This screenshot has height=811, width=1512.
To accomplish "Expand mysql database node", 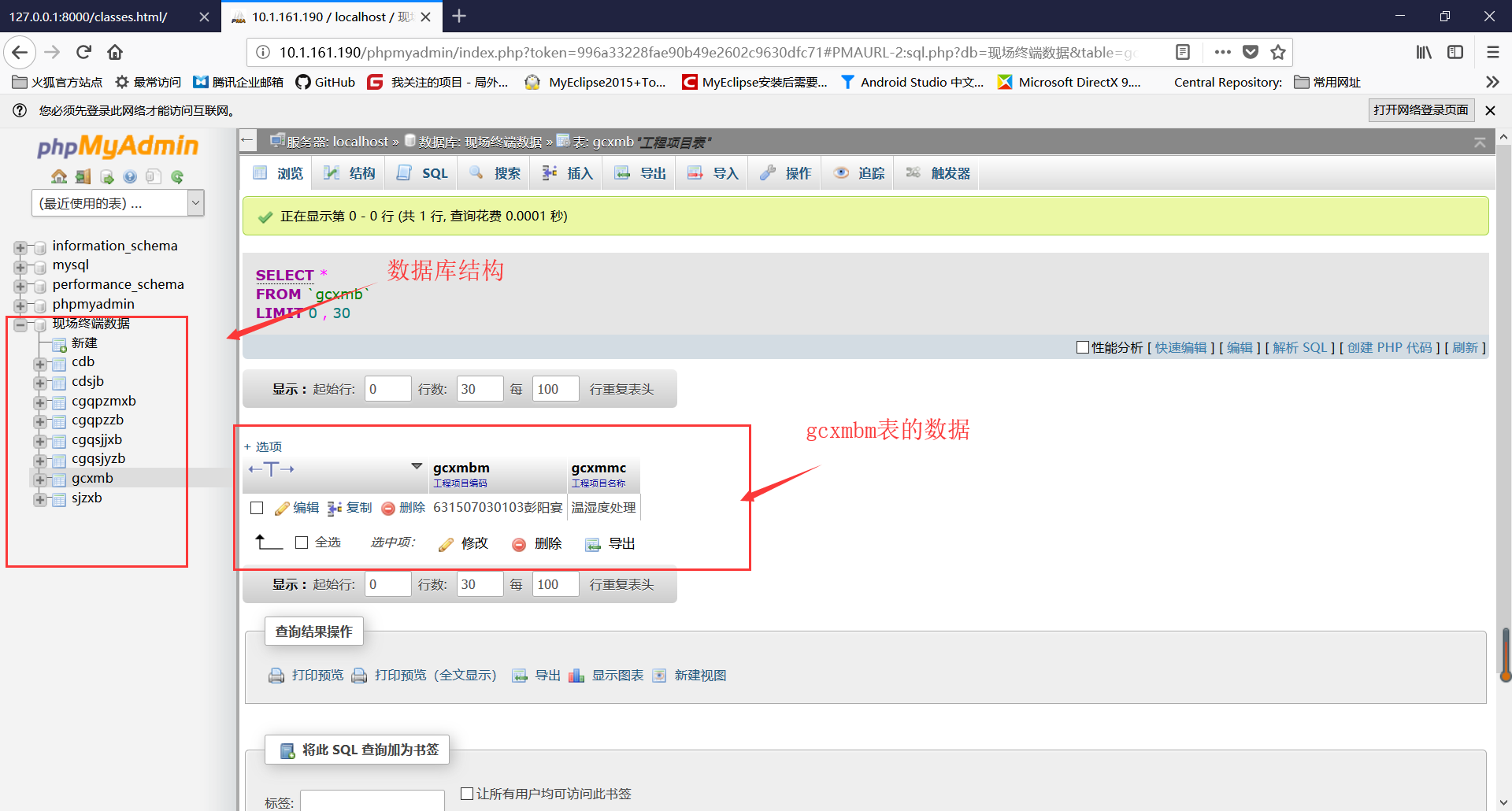I will (20, 267).
